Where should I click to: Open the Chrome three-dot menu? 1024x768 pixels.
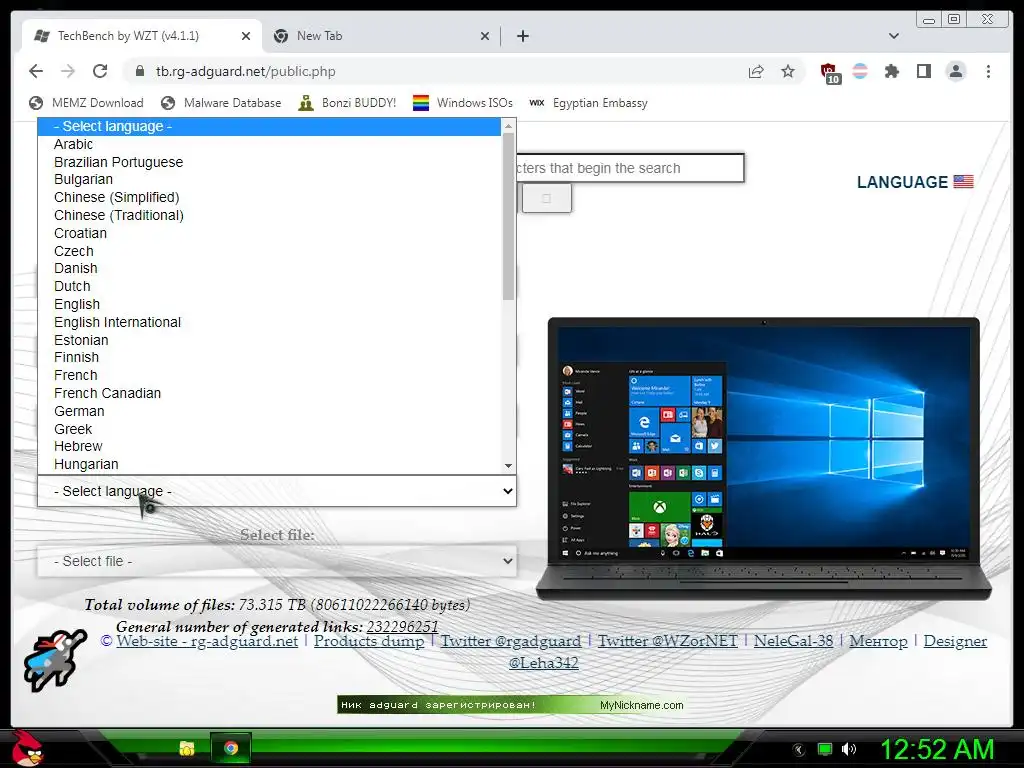coord(988,71)
